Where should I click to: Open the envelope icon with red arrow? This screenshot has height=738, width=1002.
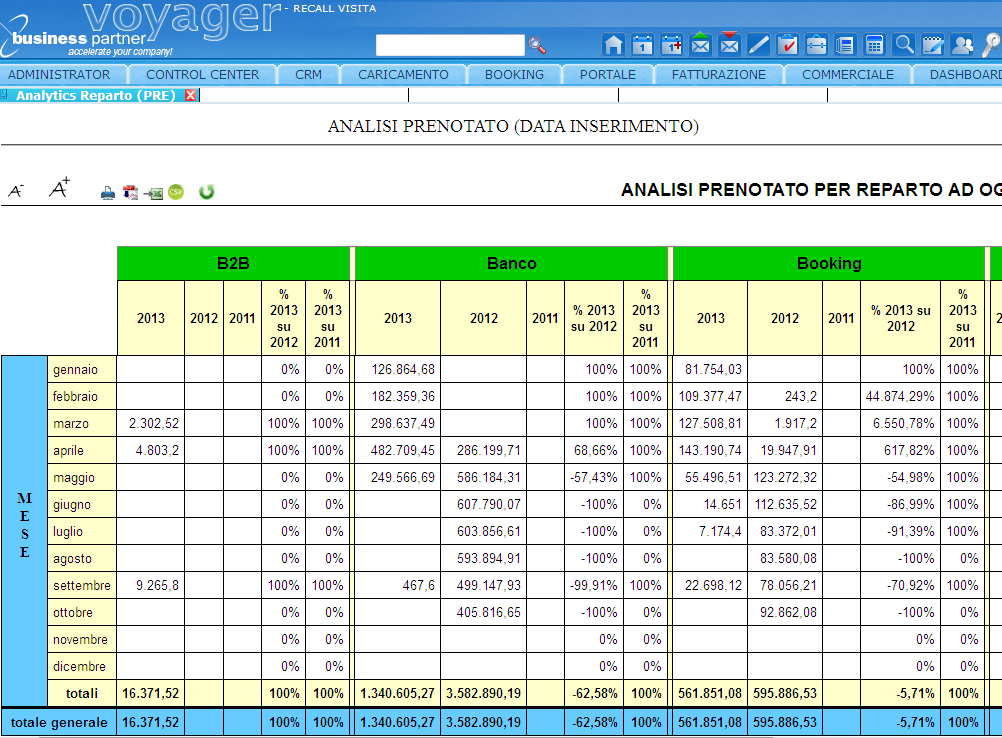(x=729, y=44)
